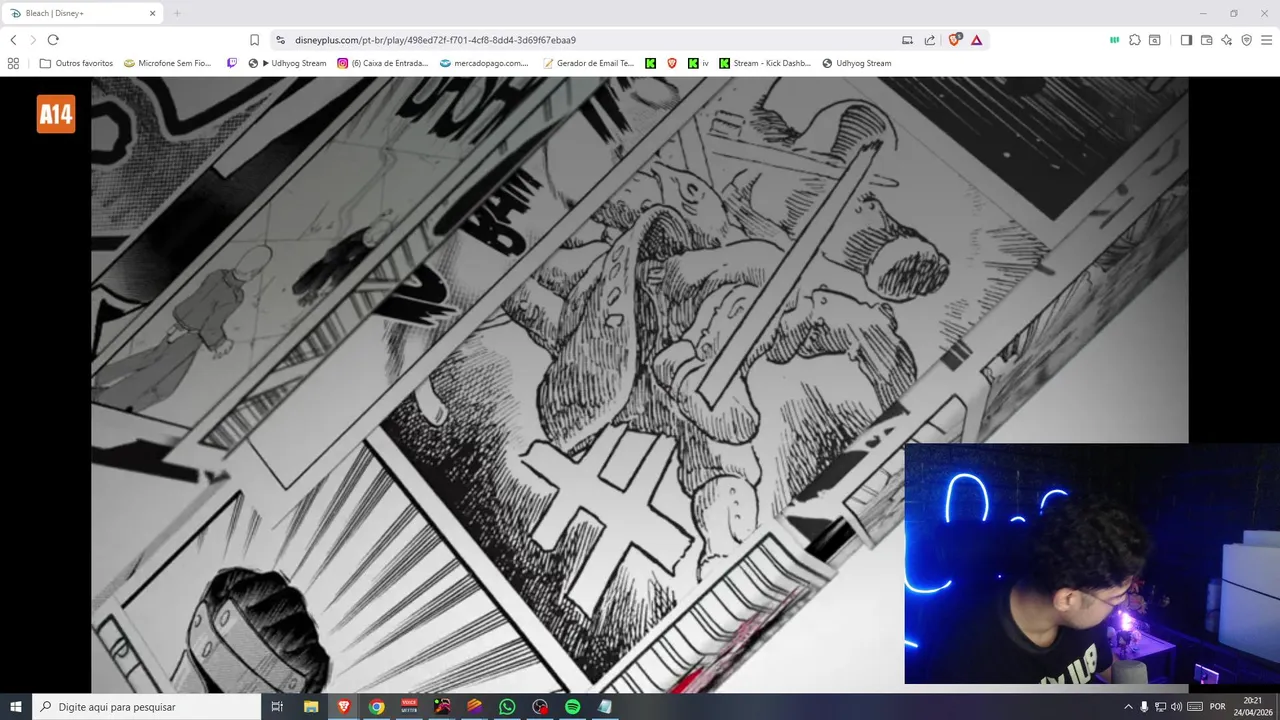Click the A14 age rating badge
The height and width of the screenshot is (720, 1280).
pos(56,114)
